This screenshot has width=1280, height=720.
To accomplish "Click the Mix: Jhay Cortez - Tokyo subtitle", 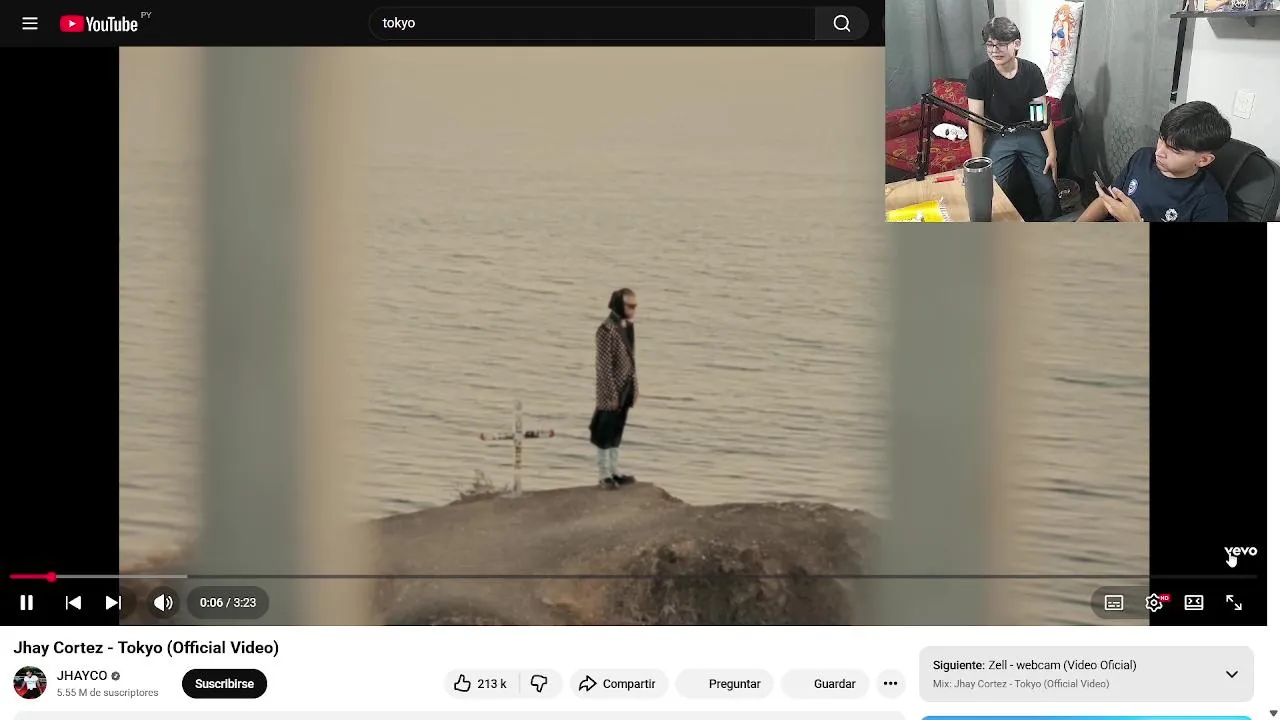I will click(1021, 684).
